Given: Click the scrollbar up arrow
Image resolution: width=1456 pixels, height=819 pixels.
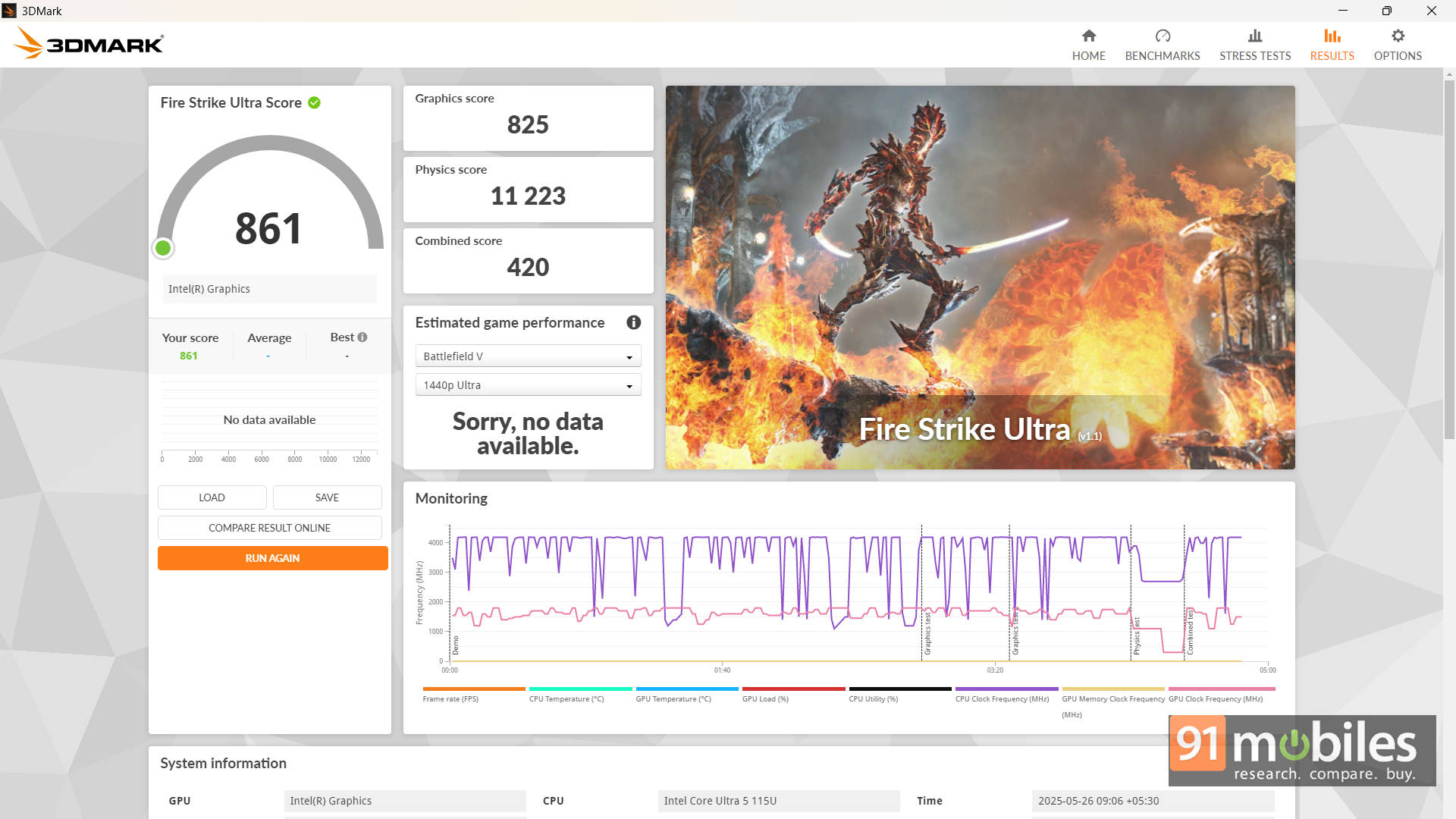Looking at the screenshot, I should click(1449, 74).
